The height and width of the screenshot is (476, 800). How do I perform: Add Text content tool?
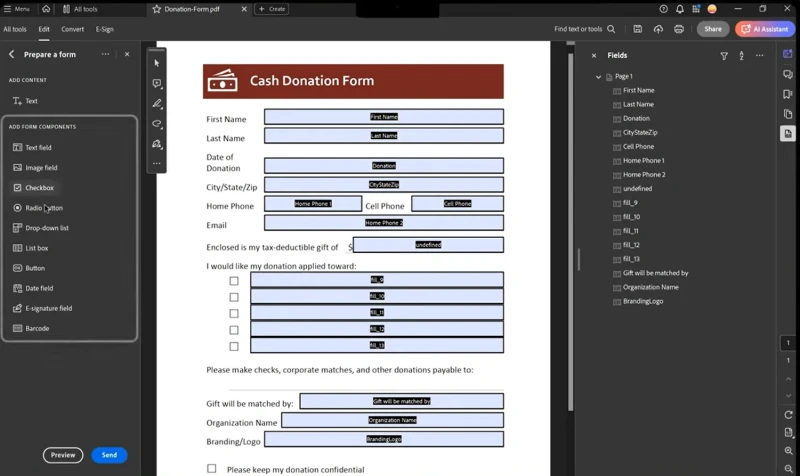[25, 101]
